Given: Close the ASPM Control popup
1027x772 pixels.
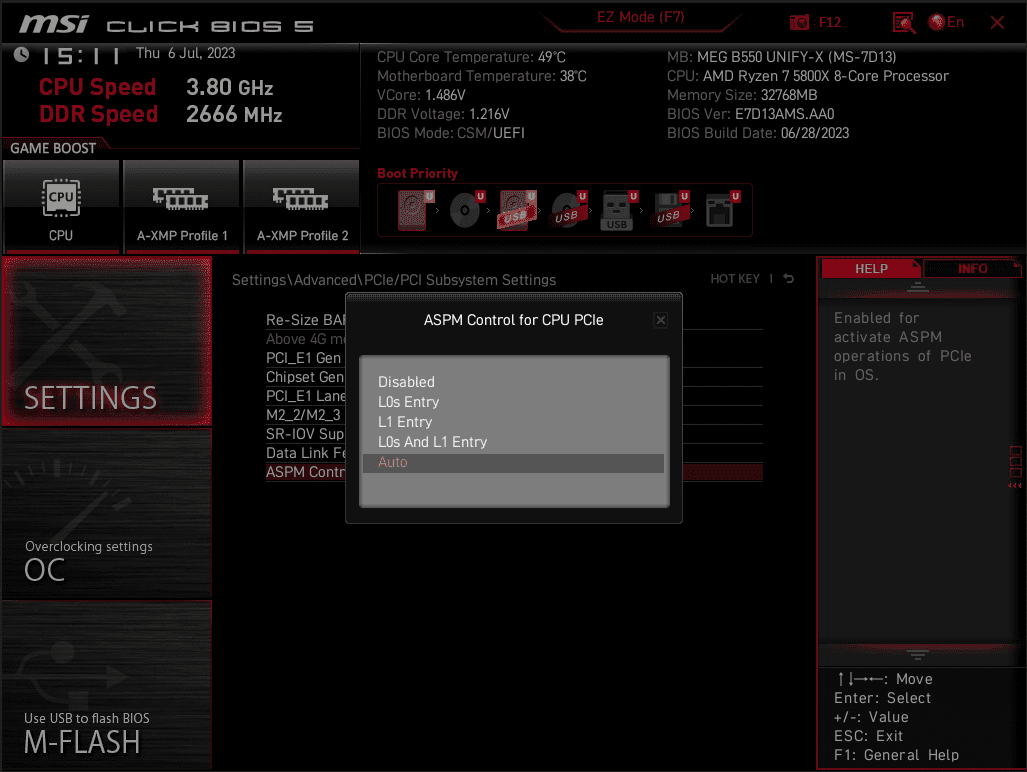Looking at the screenshot, I should (661, 320).
